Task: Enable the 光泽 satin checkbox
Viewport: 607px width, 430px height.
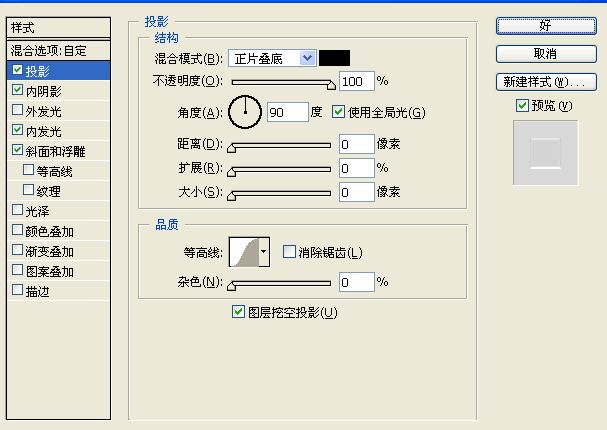Action: click(17, 210)
